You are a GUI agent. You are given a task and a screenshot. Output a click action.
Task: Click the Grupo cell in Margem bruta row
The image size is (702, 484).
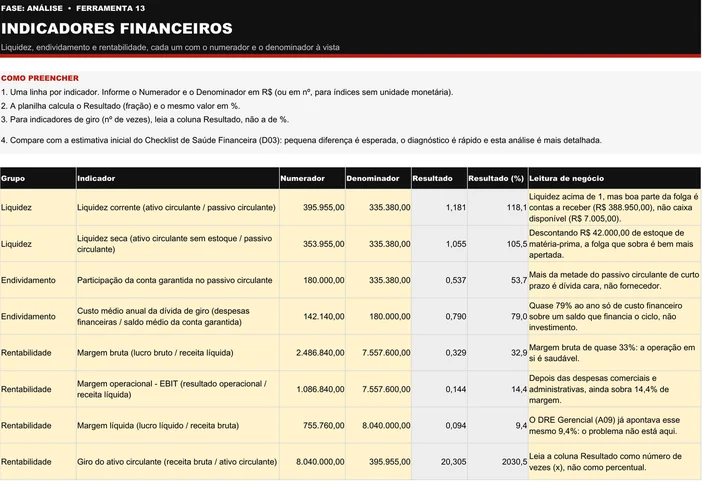[x=38, y=353]
